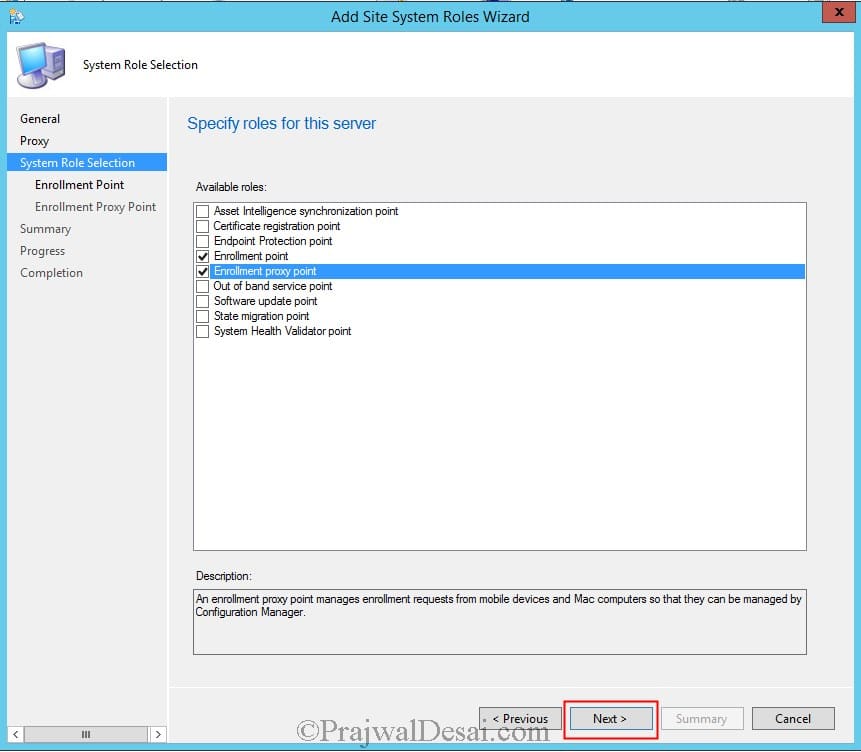Click the 'Available roles:' label

231,187
